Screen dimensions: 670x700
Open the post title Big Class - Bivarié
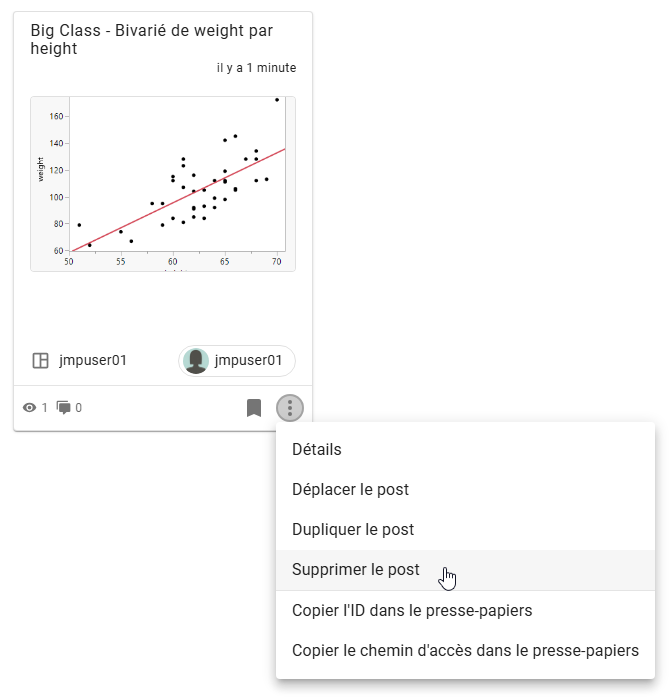point(151,39)
